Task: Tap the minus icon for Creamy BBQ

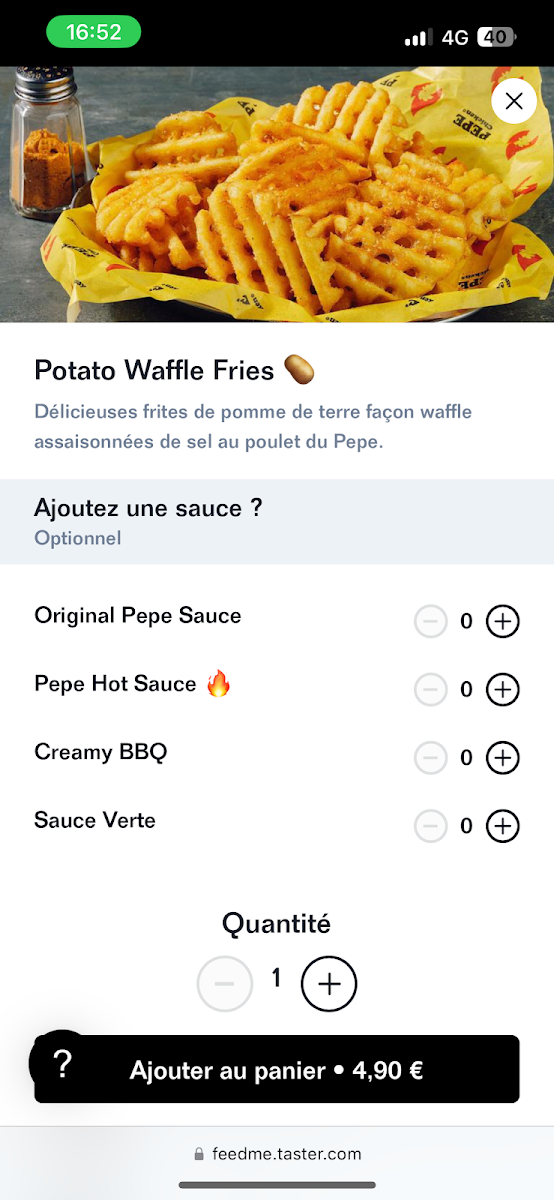Action: (431, 758)
